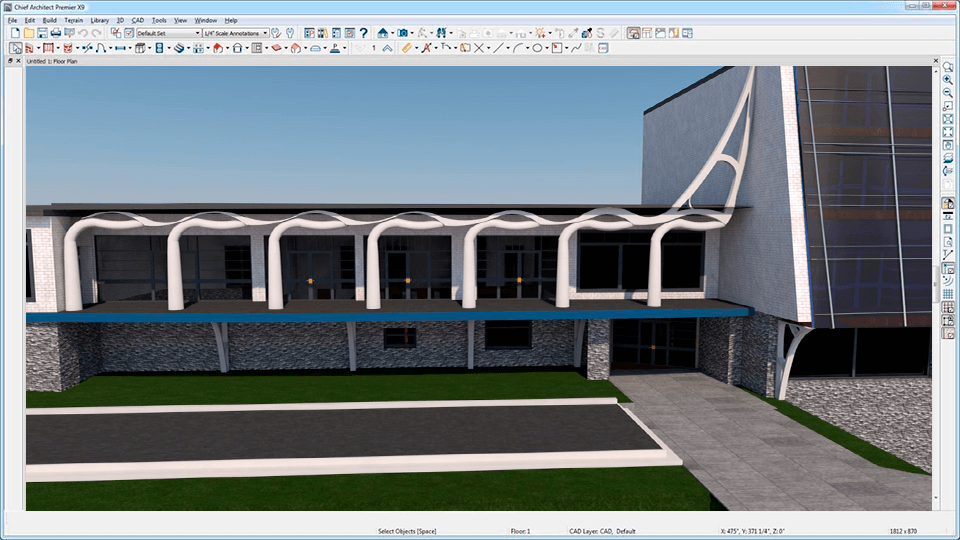Click the vertical scrollbar handle
This screenshot has width=960, height=540.
point(936,282)
